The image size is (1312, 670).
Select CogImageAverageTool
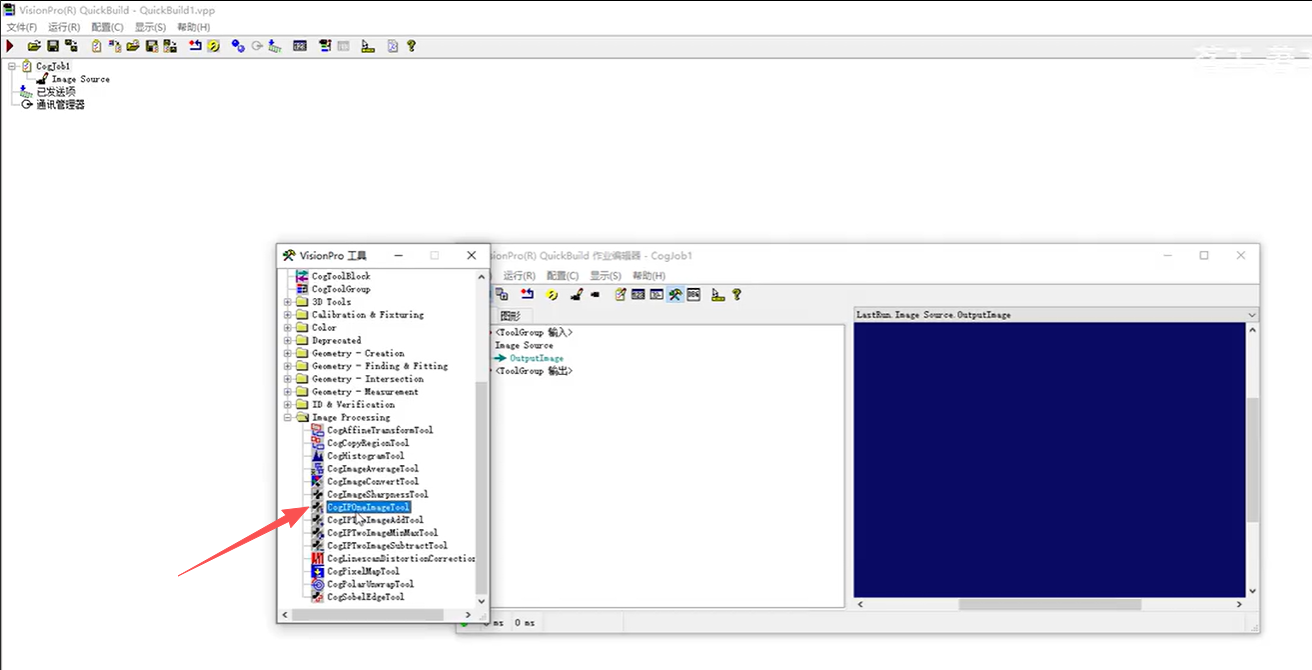point(373,469)
